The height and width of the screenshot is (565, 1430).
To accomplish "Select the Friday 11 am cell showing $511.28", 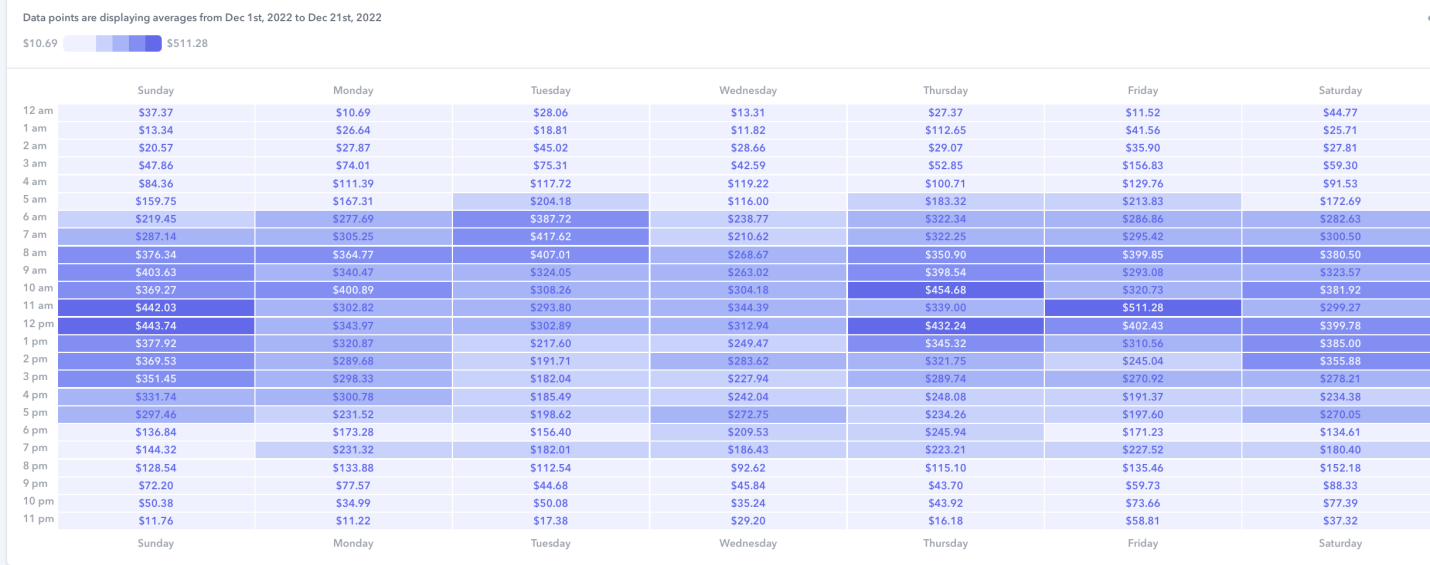I will [x=1143, y=308].
